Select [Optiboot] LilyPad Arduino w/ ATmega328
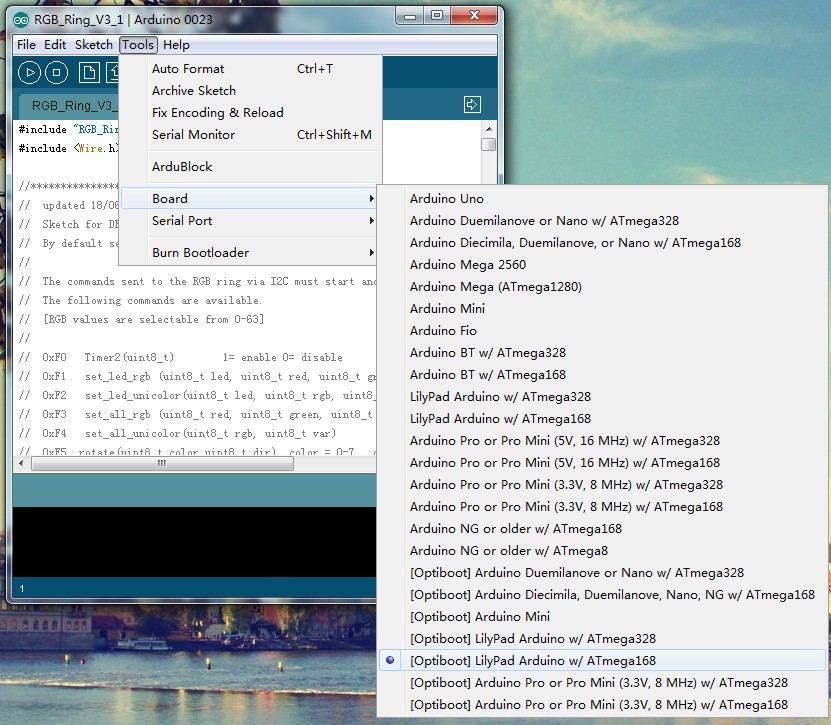The image size is (831, 725). pyautogui.click(x=602, y=639)
